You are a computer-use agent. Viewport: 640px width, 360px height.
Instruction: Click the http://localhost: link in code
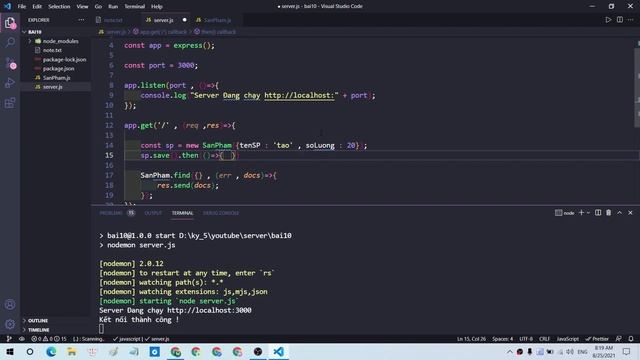pos(299,96)
